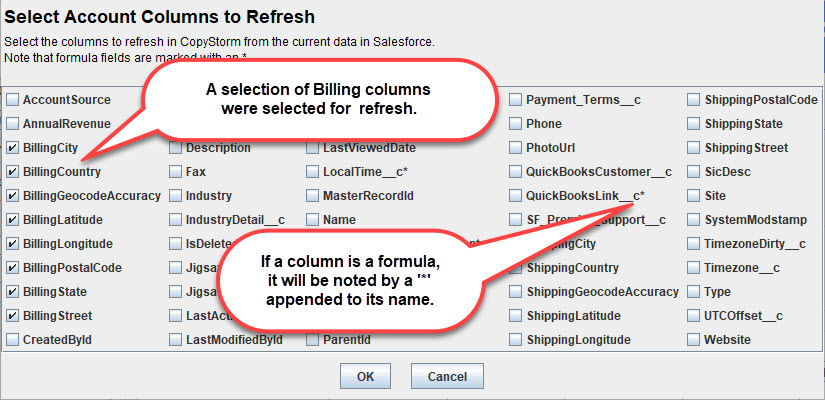Select the MasterRecordId checkbox
The height and width of the screenshot is (400, 825).
[x=313, y=196]
